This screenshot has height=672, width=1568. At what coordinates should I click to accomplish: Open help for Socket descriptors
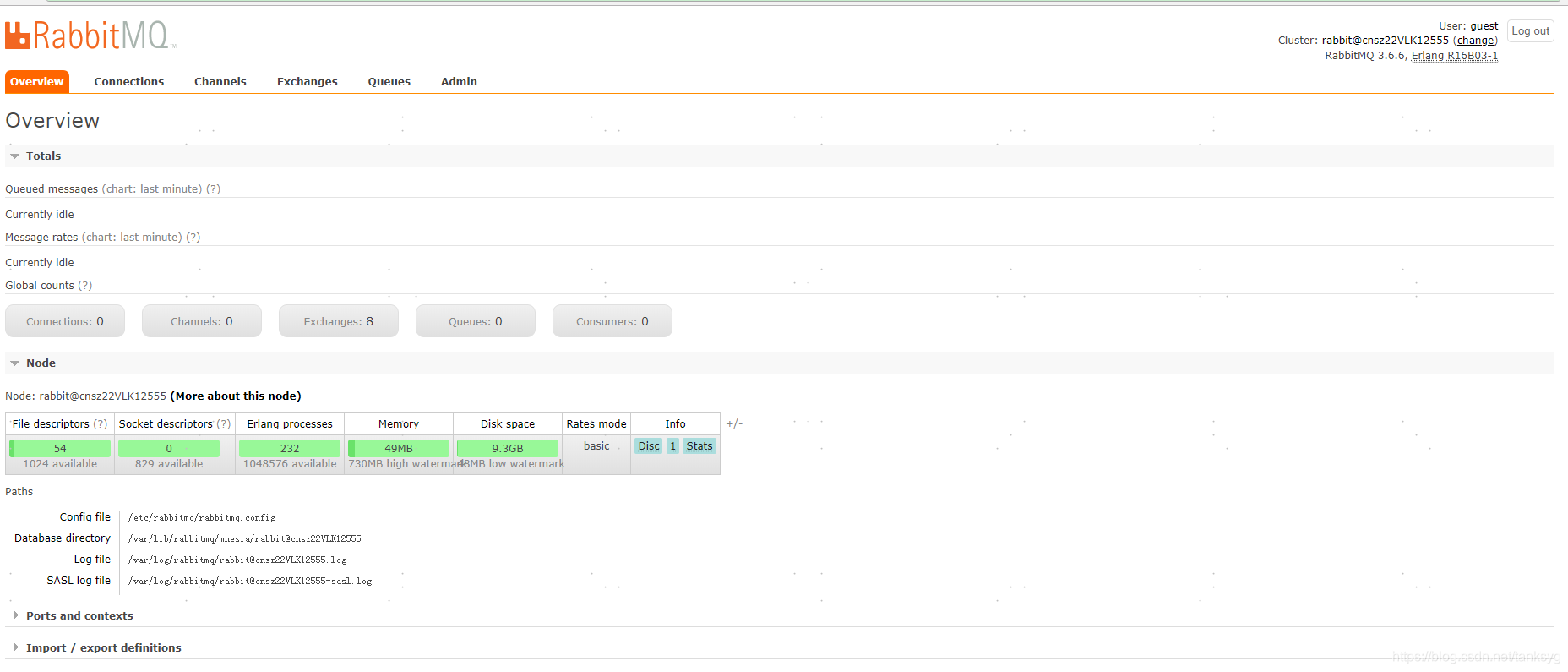click(x=224, y=424)
